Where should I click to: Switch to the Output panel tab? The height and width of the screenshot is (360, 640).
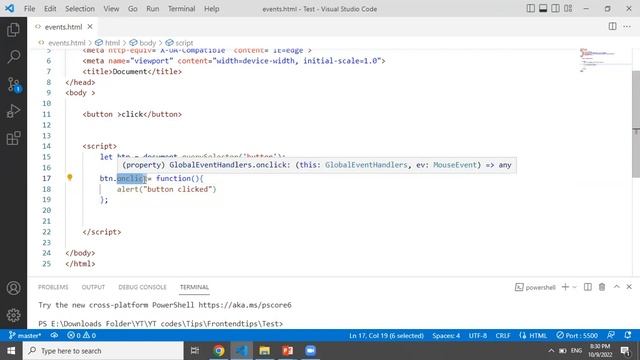point(93,287)
